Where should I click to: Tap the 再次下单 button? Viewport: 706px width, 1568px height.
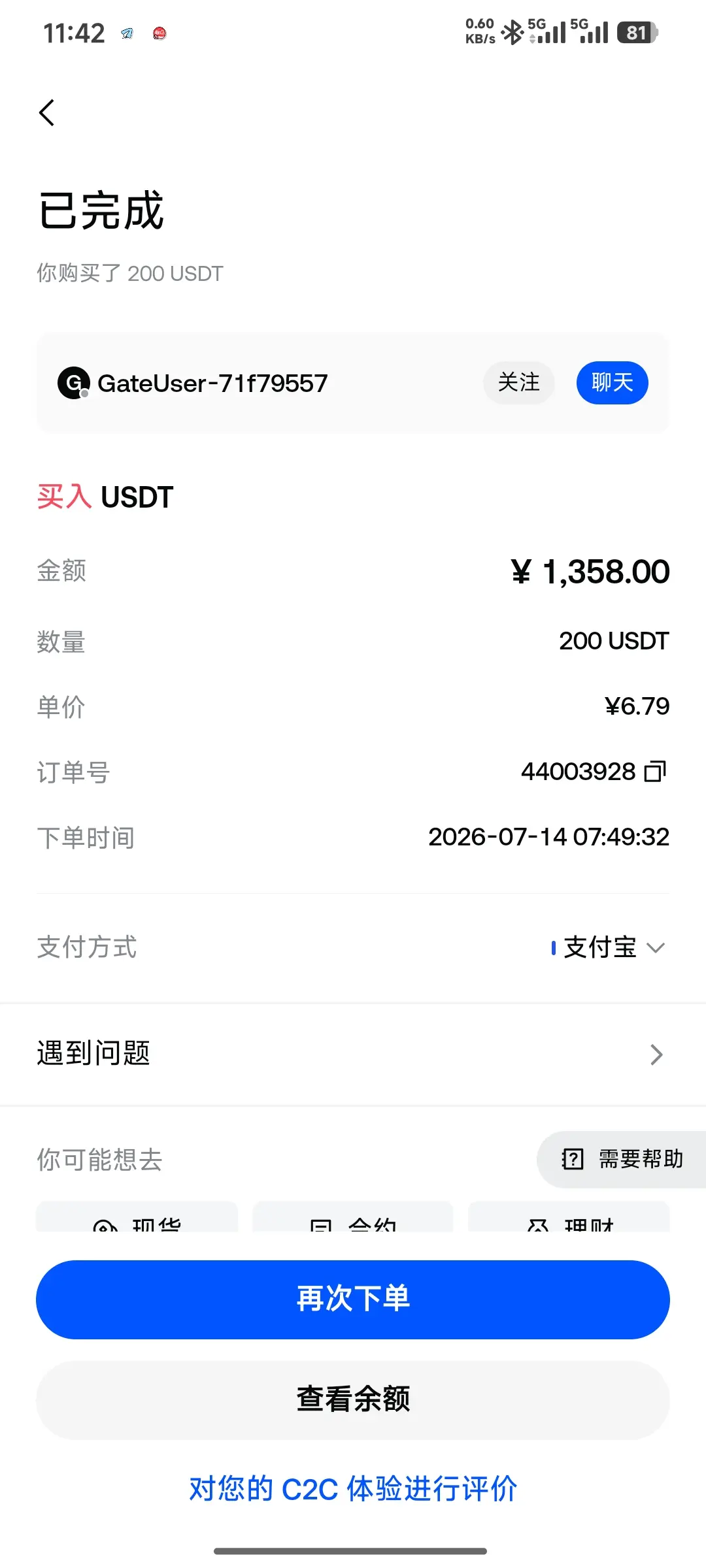coord(353,1299)
